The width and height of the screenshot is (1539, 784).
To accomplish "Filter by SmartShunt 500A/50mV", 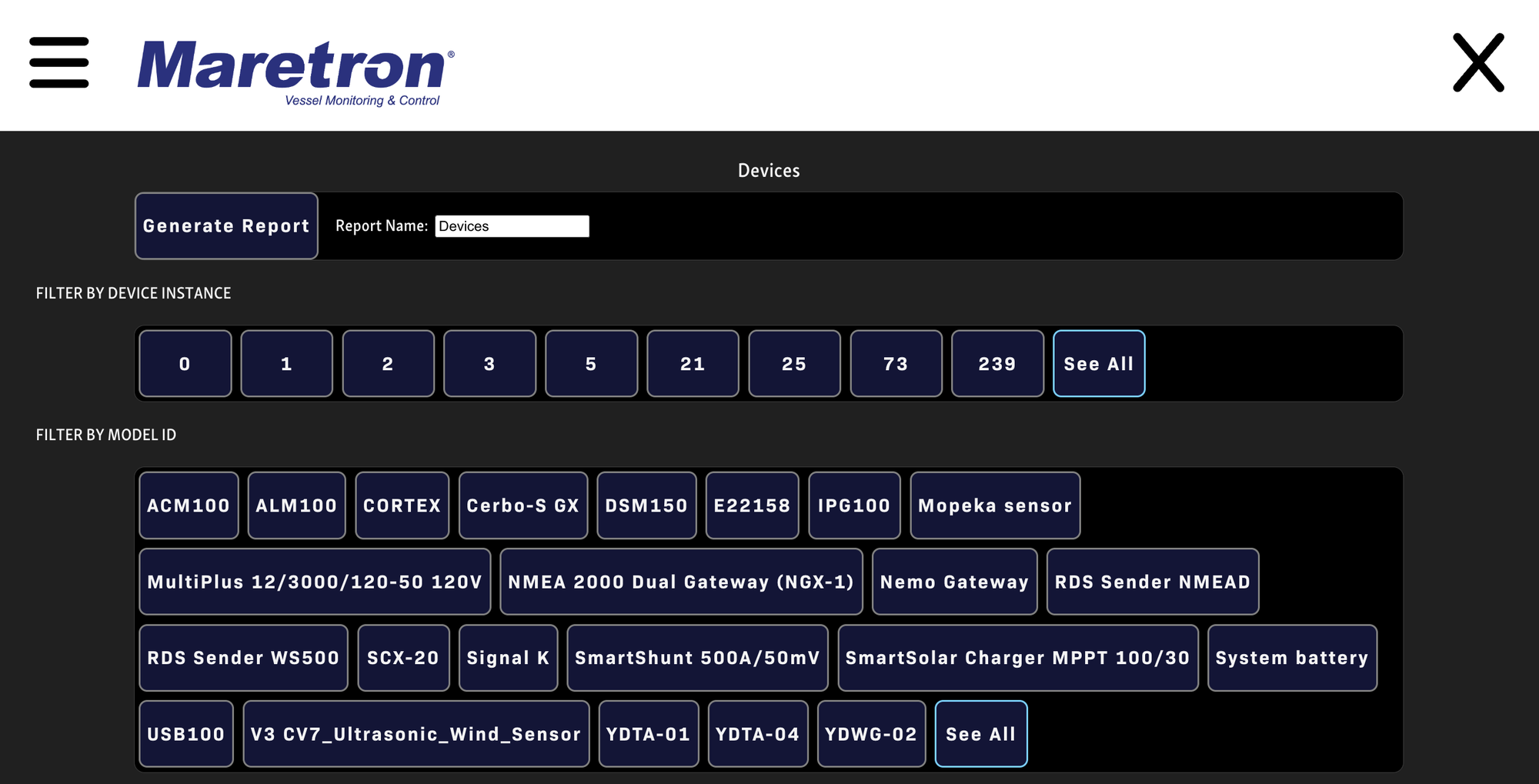I will (x=698, y=658).
